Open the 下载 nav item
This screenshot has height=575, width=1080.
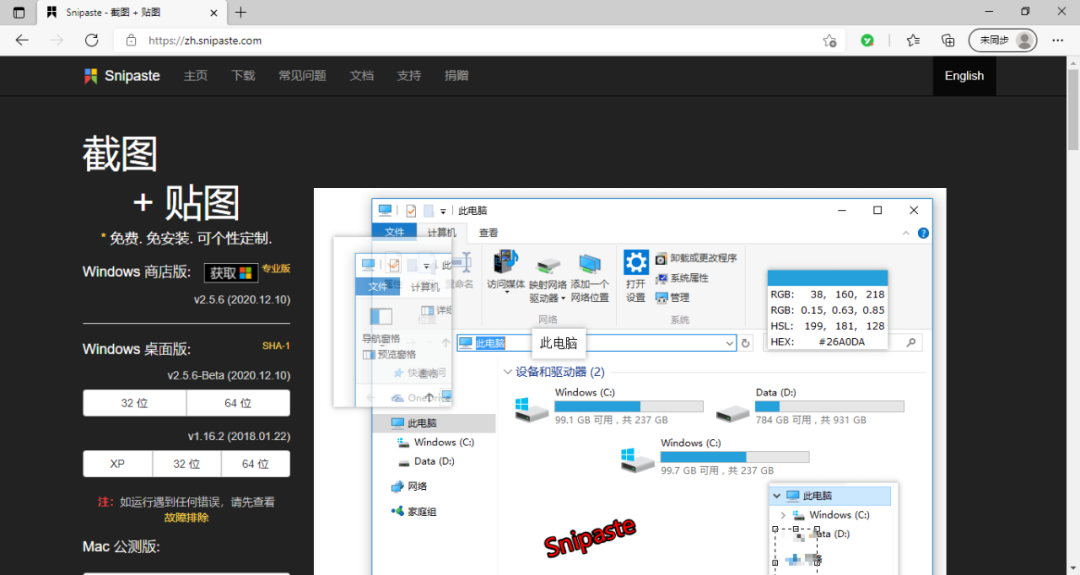tap(243, 76)
